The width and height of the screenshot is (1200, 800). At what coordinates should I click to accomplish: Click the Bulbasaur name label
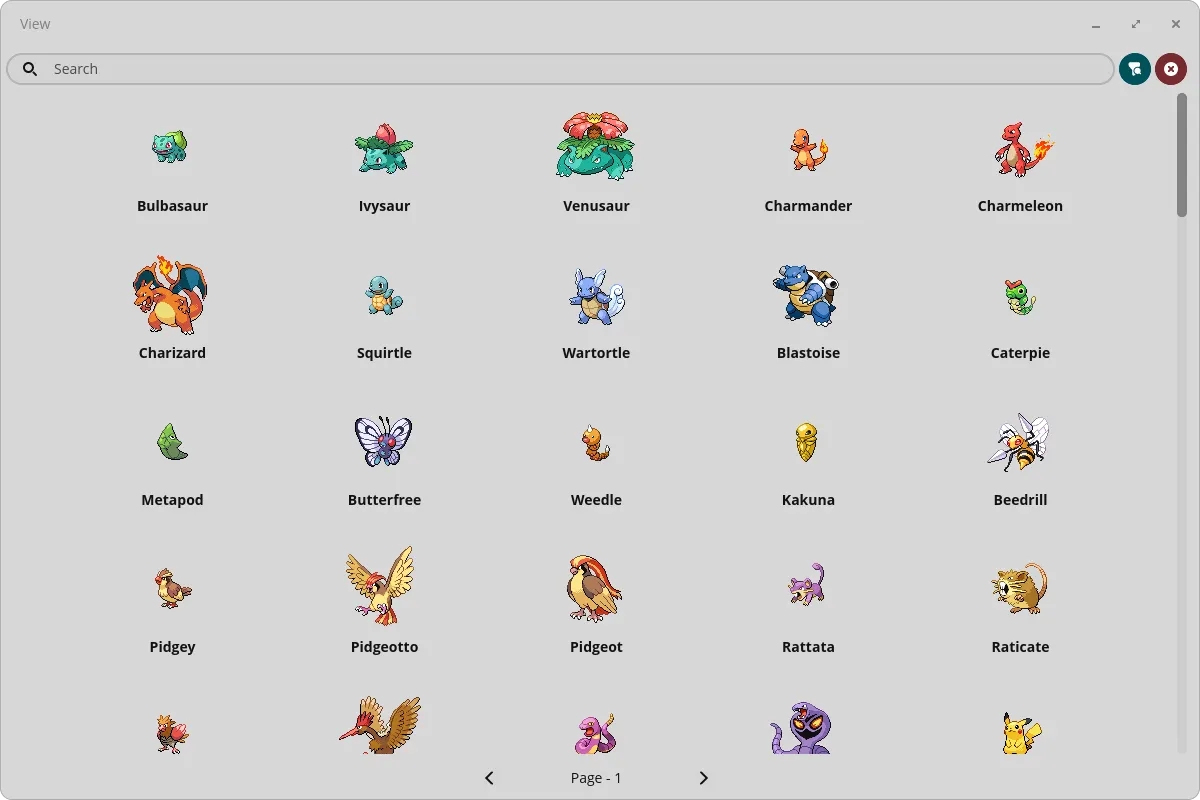click(x=172, y=206)
